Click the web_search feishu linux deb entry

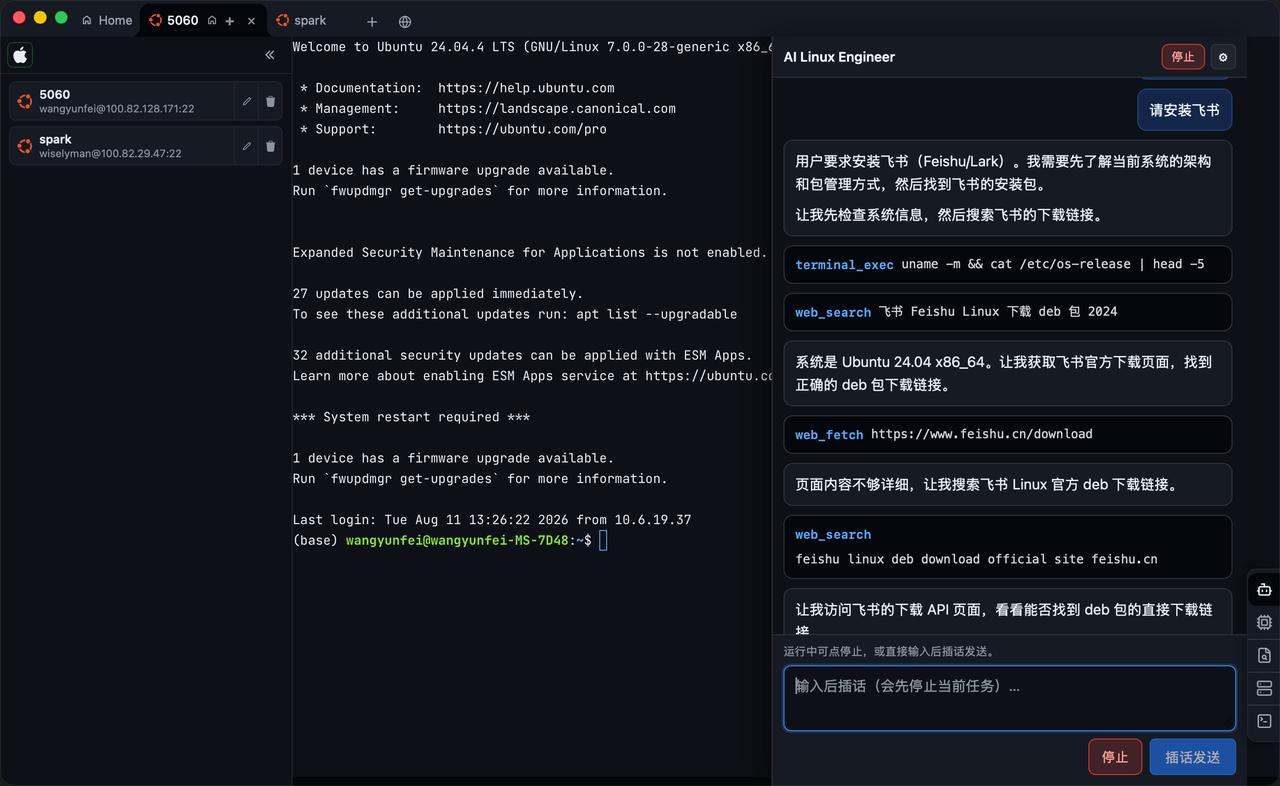click(x=1007, y=547)
